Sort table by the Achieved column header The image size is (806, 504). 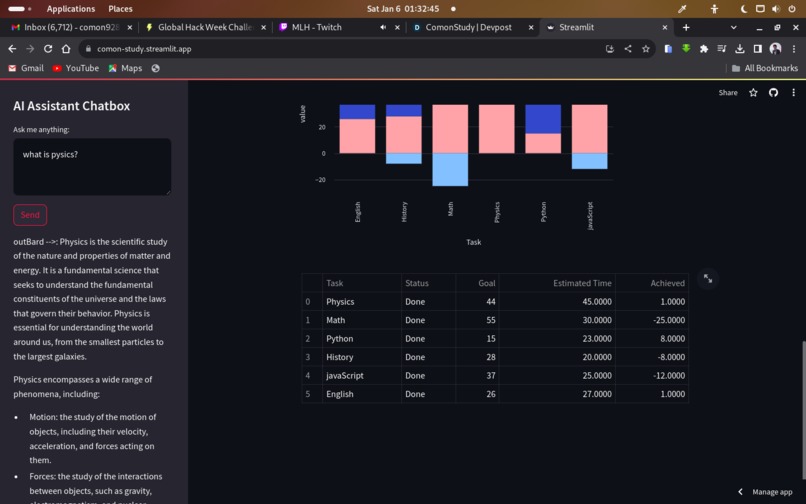click(652, 283)
